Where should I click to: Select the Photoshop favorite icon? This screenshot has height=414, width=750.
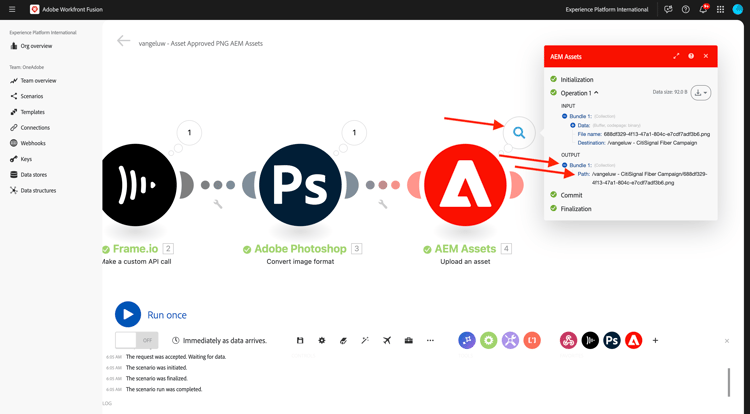(612, 340)
